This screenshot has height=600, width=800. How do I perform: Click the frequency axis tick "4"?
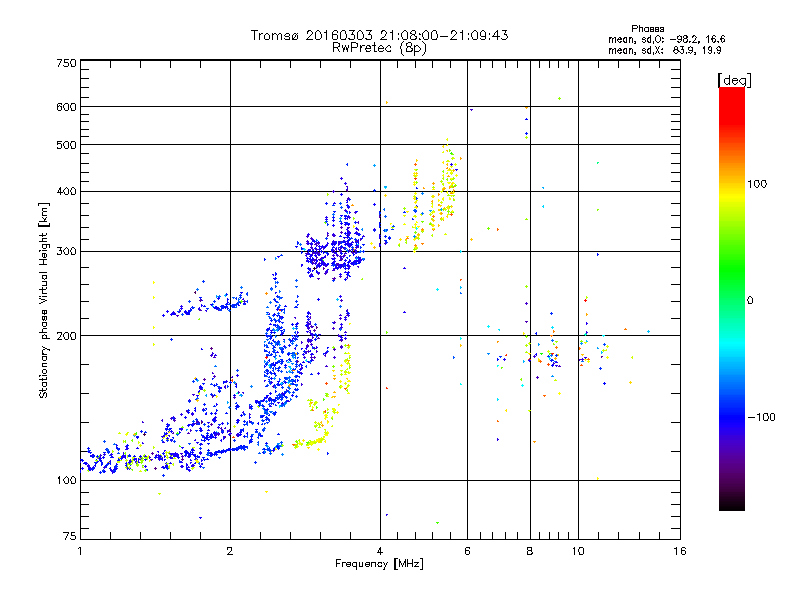pos(380,551)
